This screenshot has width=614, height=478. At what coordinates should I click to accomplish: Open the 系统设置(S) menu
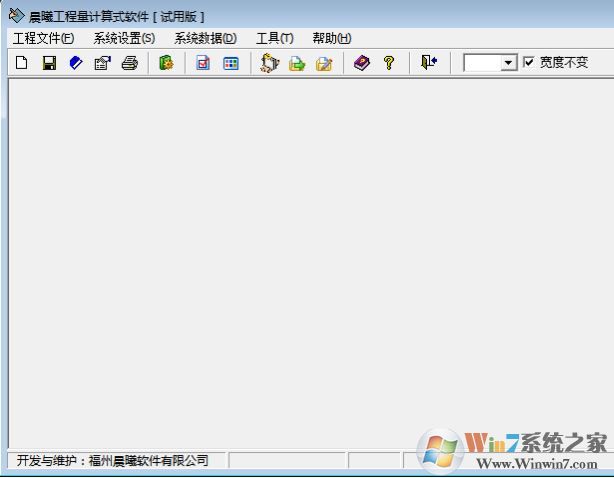pyautogui.click(x=124, y=38)
